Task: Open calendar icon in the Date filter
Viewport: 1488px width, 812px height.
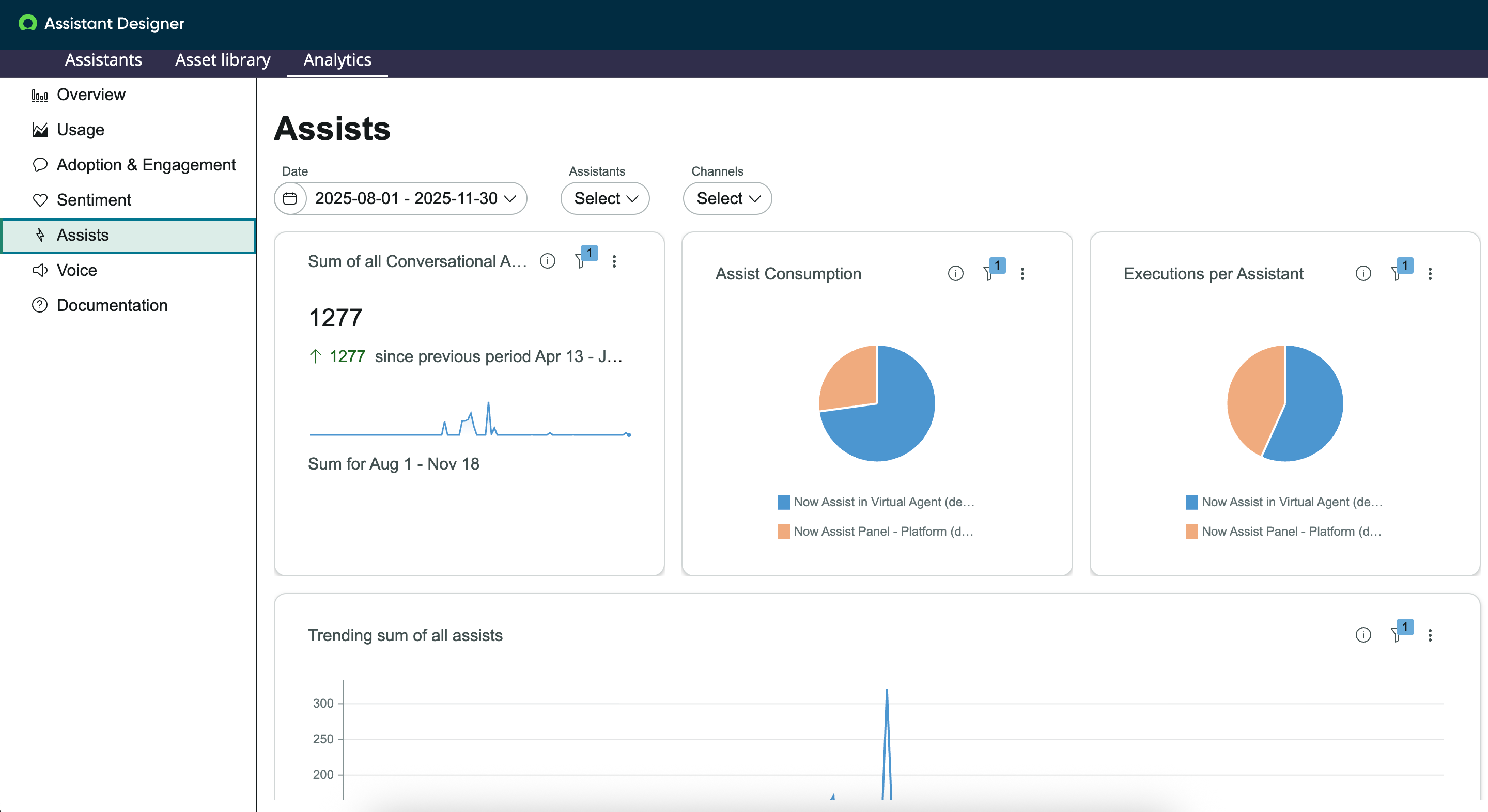Action: pos(290,198)
